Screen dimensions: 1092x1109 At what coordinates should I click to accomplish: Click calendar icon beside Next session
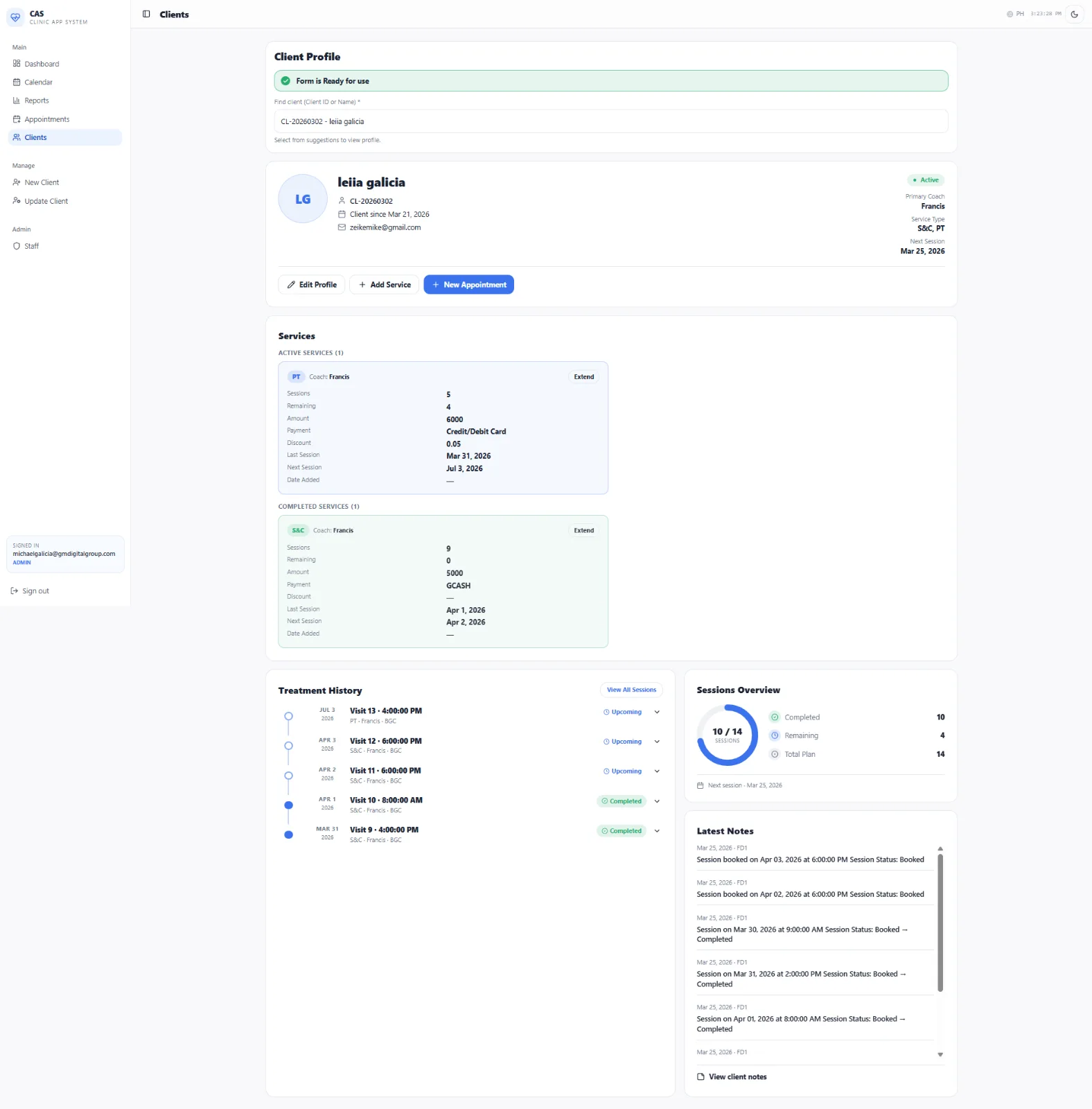point(701,785)
